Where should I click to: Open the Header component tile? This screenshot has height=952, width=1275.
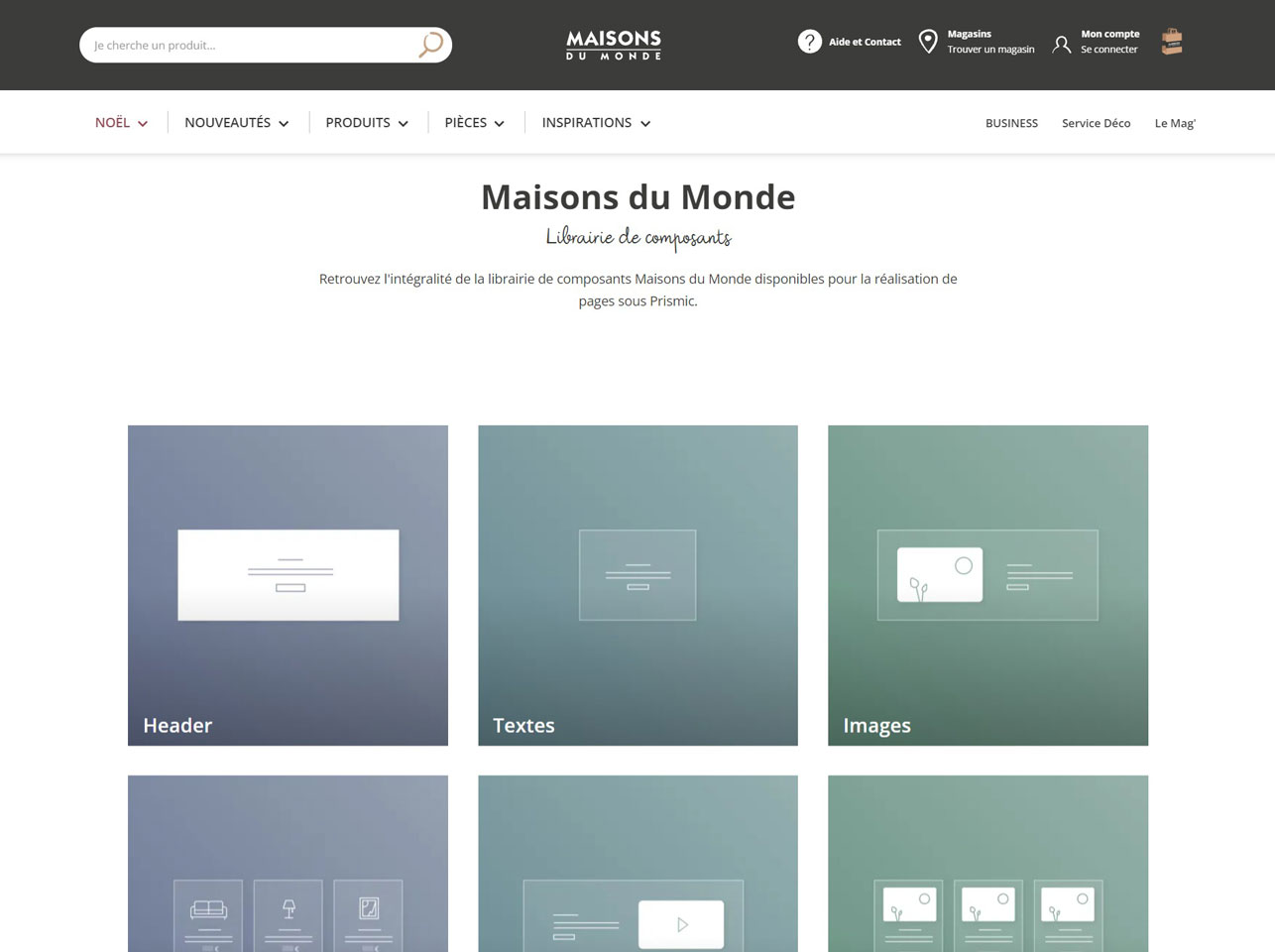[288, 585]
